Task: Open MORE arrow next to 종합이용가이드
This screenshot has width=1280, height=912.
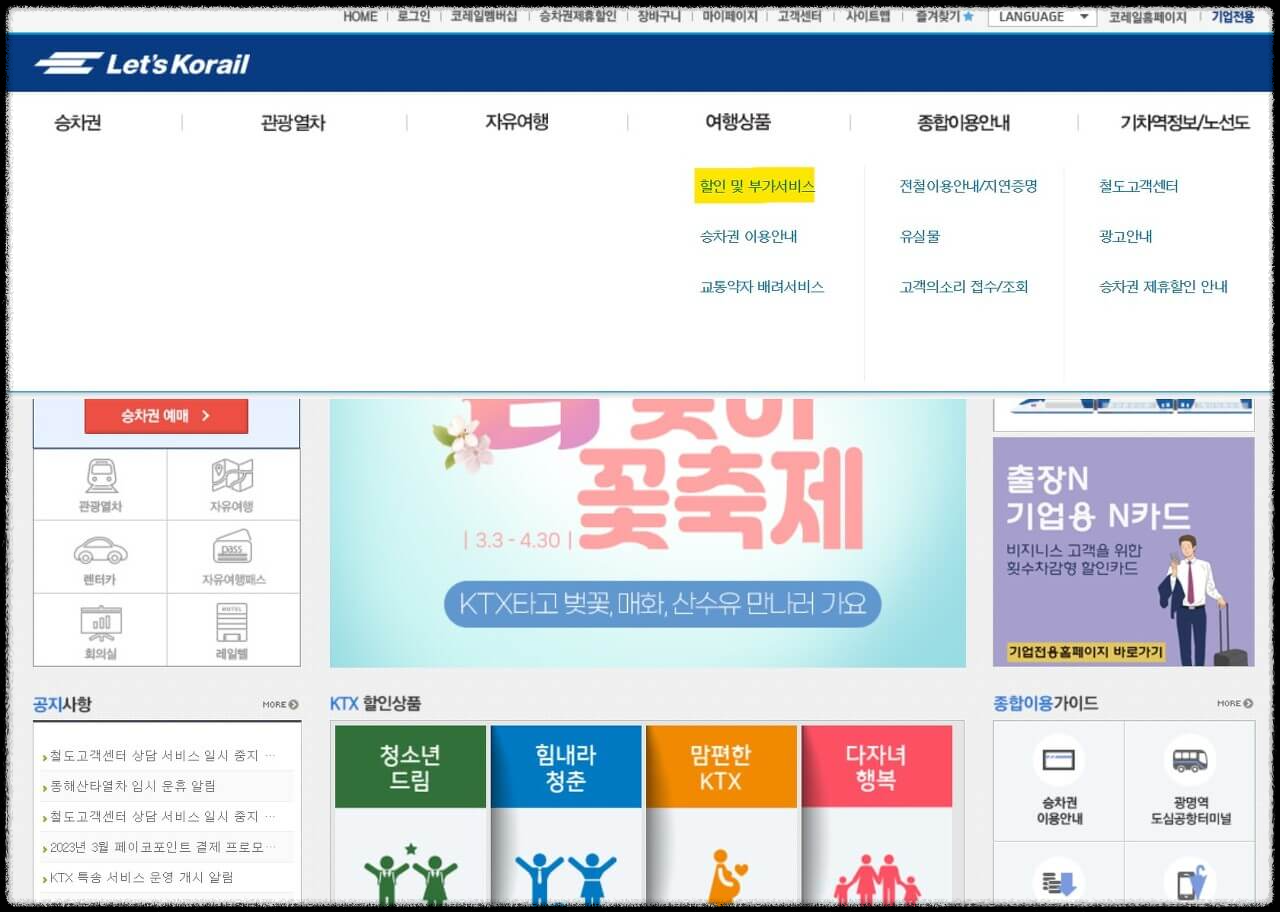Action: (x=1235, y=703)
